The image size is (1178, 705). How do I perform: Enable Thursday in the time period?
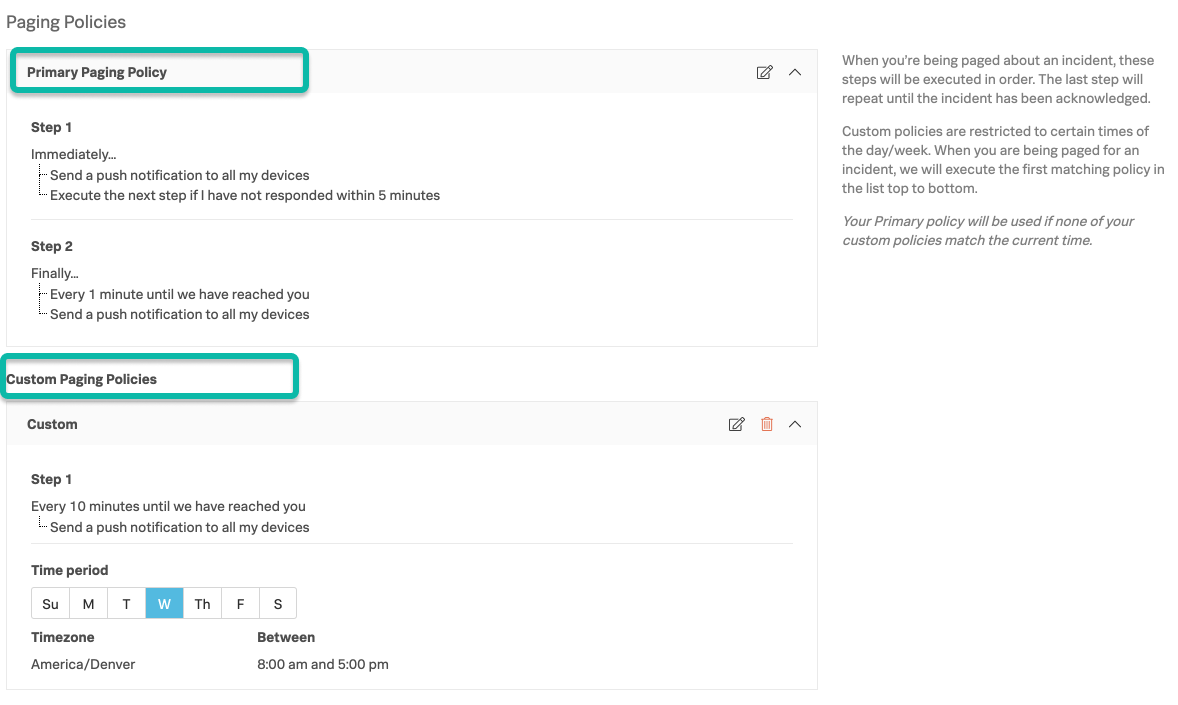202,603
